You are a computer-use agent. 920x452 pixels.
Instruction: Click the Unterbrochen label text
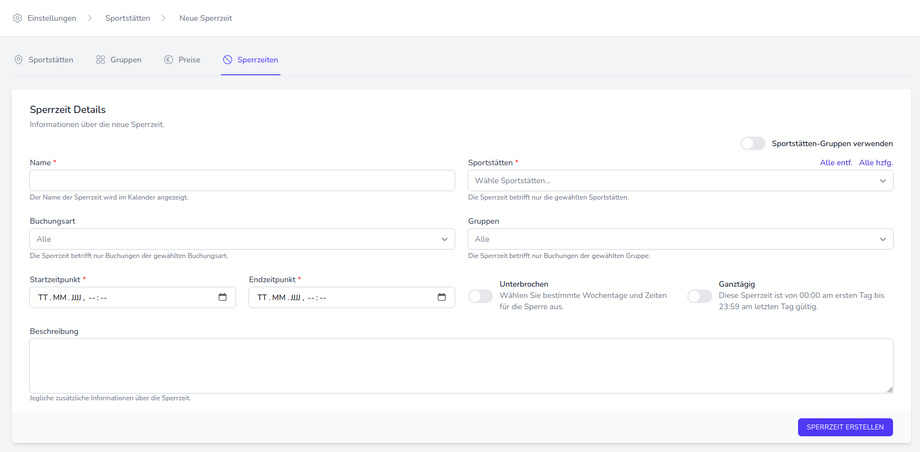tap(524, 284)
